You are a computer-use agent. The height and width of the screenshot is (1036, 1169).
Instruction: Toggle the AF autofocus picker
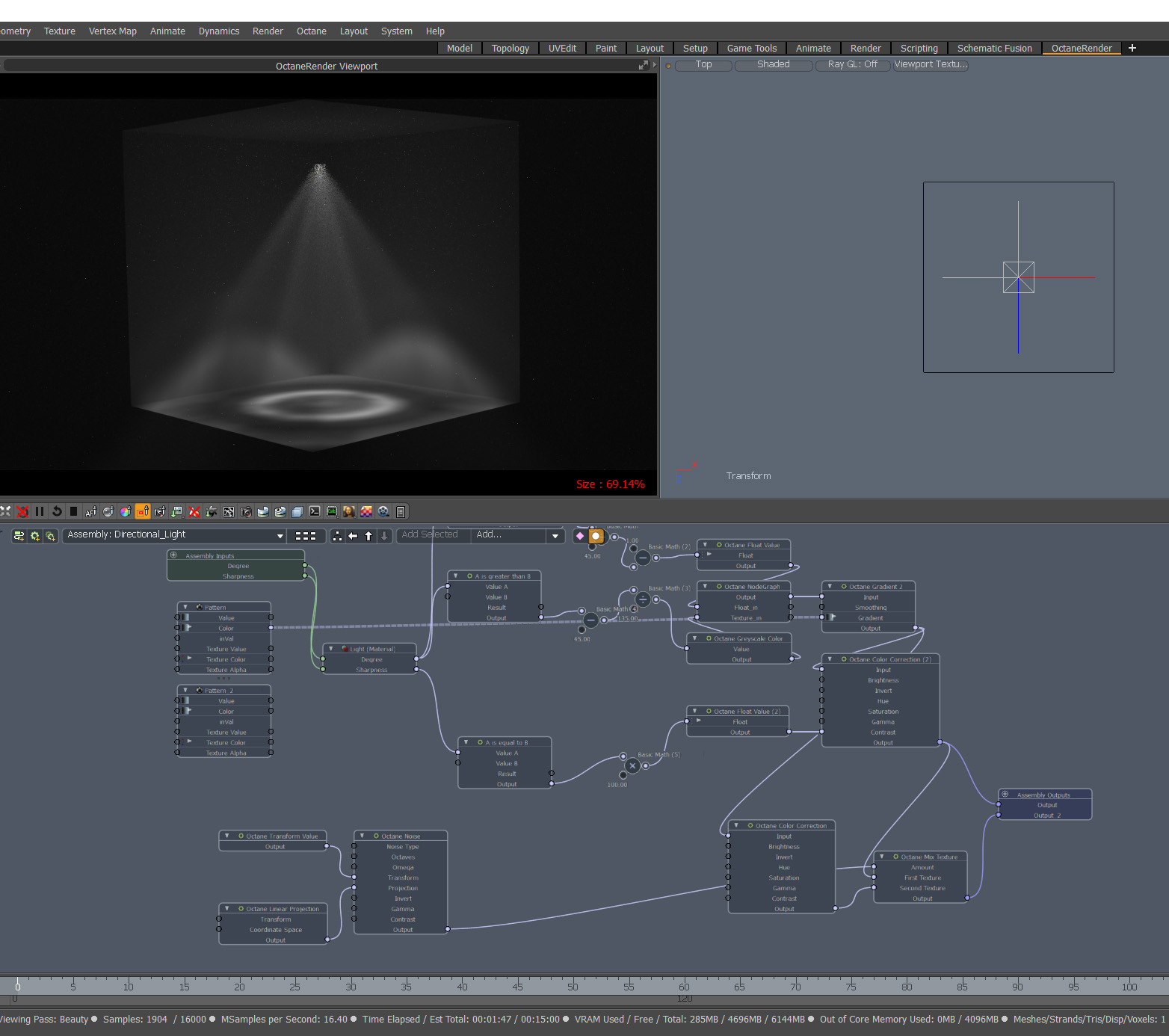(91, 512)
